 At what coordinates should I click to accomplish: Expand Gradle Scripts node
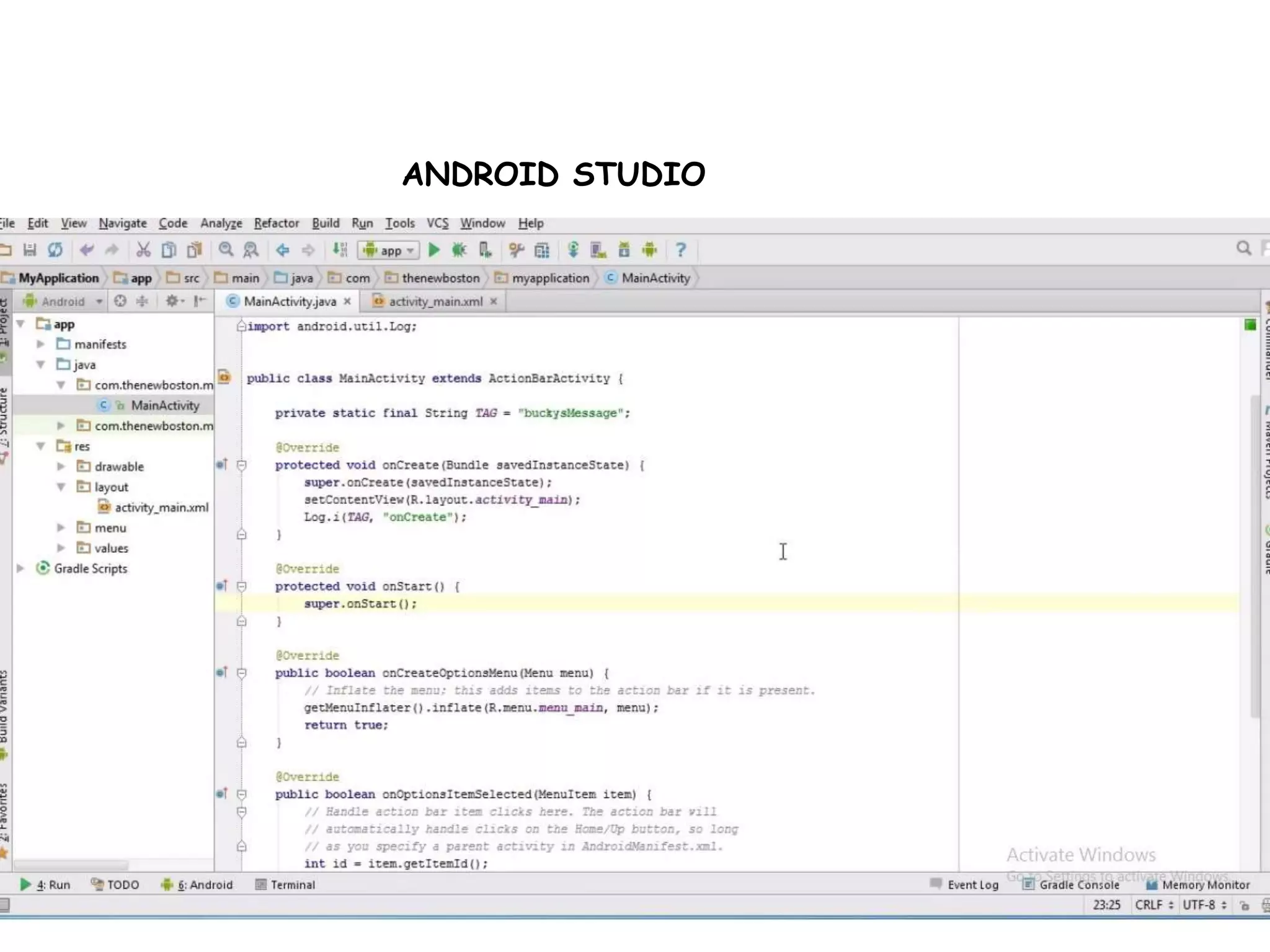(x=20, y=568)
